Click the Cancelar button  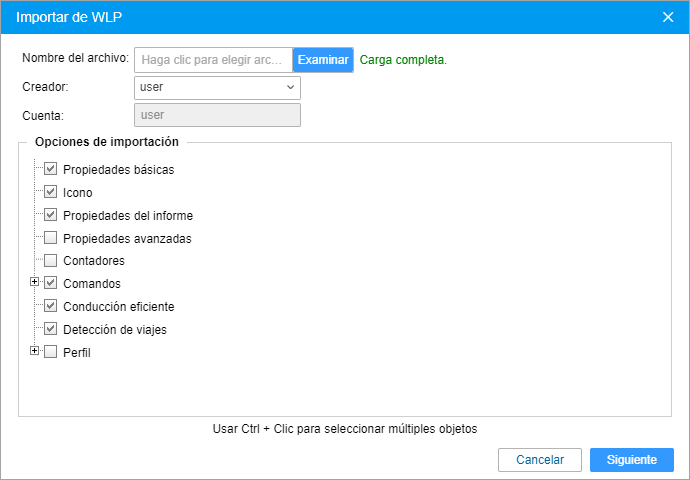coord(540,460)
